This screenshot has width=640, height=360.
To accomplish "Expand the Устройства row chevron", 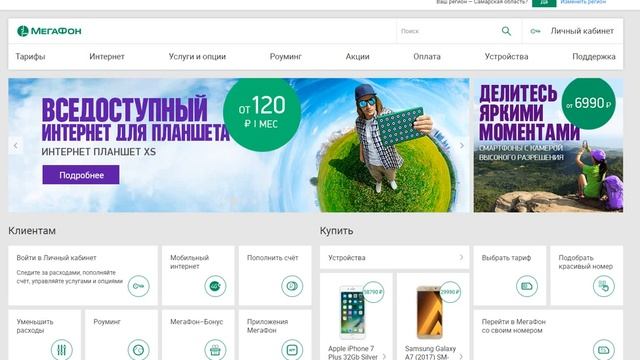I will point(461,258).
